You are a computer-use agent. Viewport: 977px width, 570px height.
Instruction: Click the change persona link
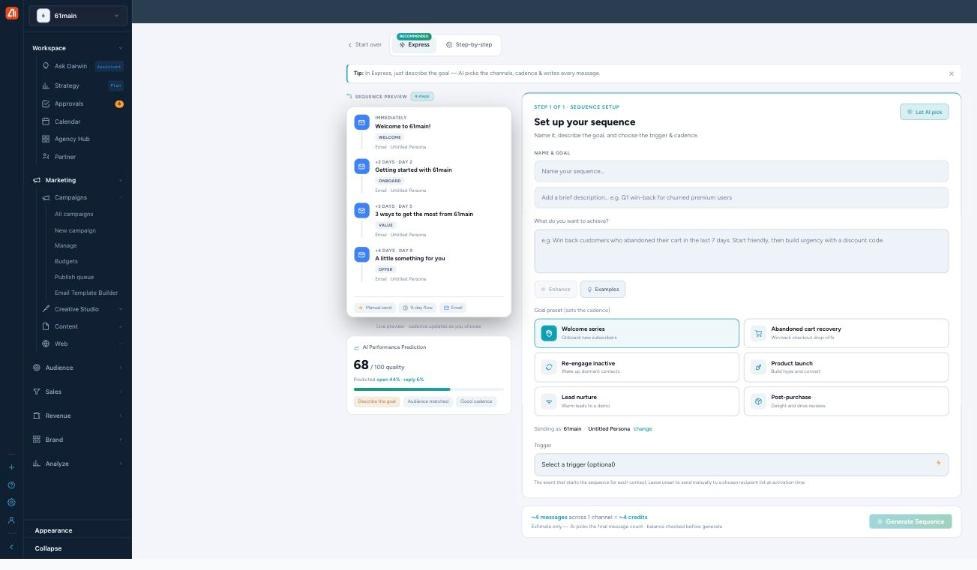coord(642,429)
